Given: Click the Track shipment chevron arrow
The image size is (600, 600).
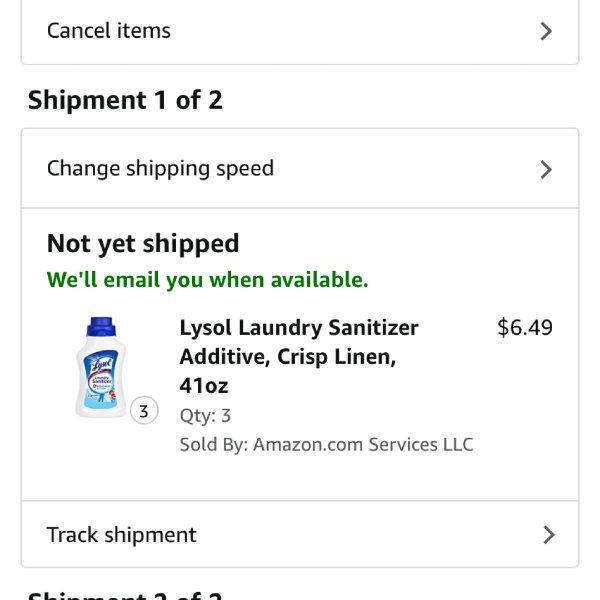Looking at the screenshot, I should coord(549,535).
